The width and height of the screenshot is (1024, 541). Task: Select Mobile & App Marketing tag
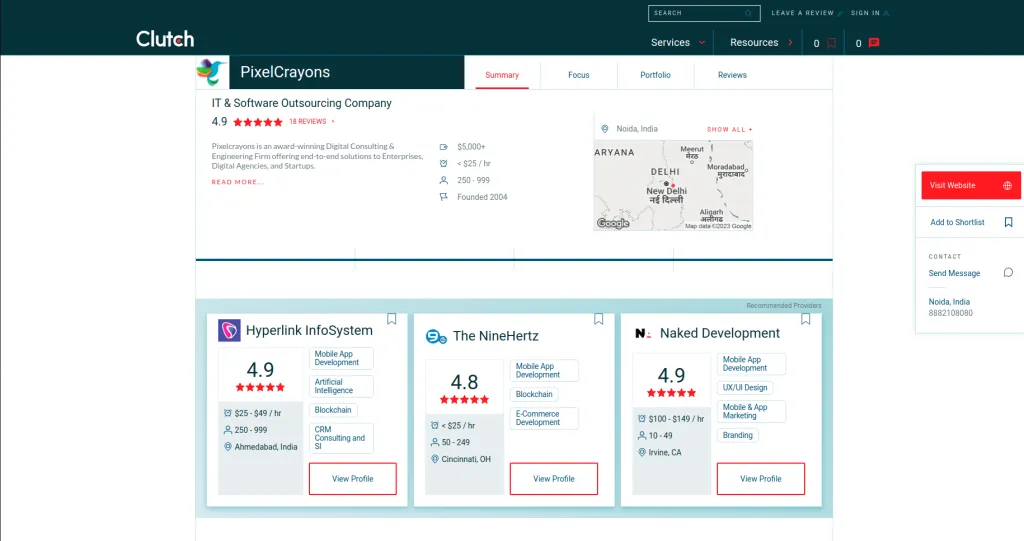[751, 411]
